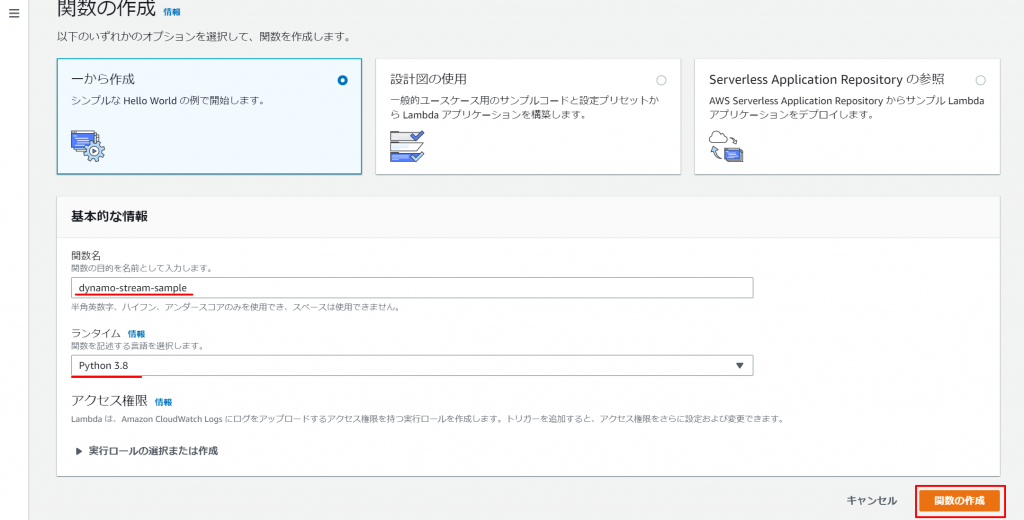
Task: Click Serverless Application Repository の参照 card title
Action: [x=827, y=80]
